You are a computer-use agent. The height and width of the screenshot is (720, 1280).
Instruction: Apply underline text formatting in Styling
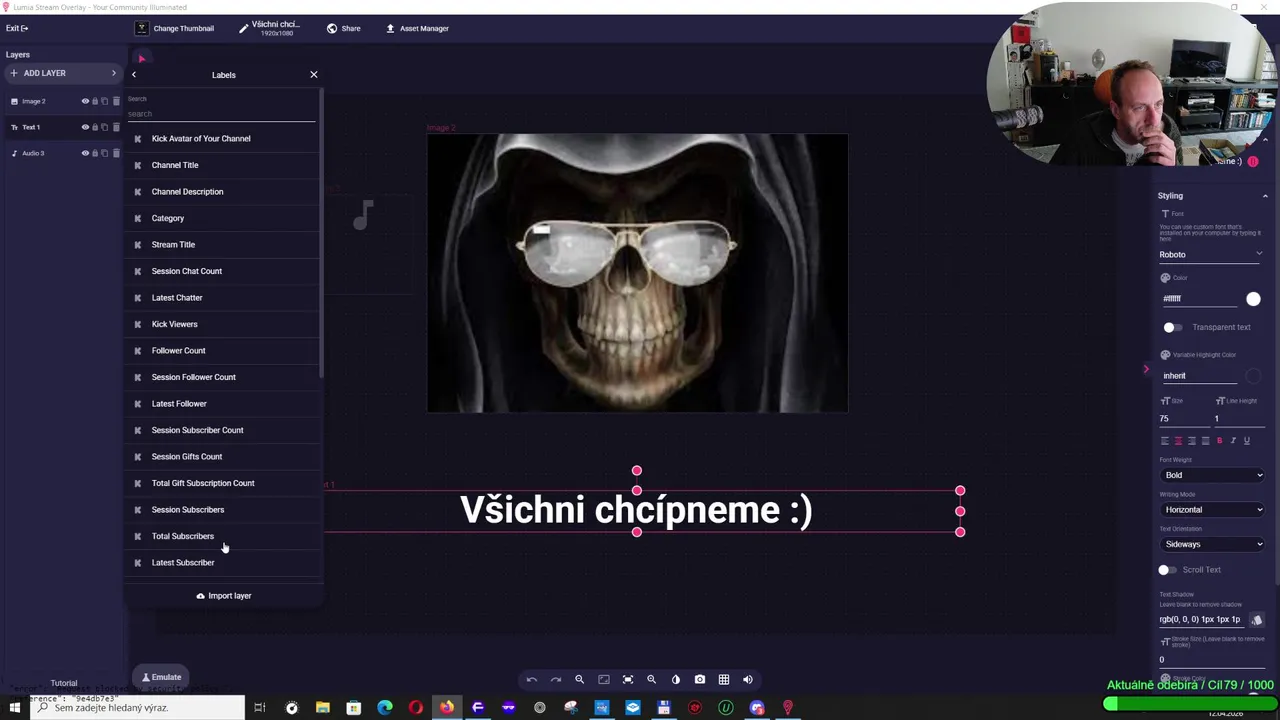click(x=1246, y=441)
